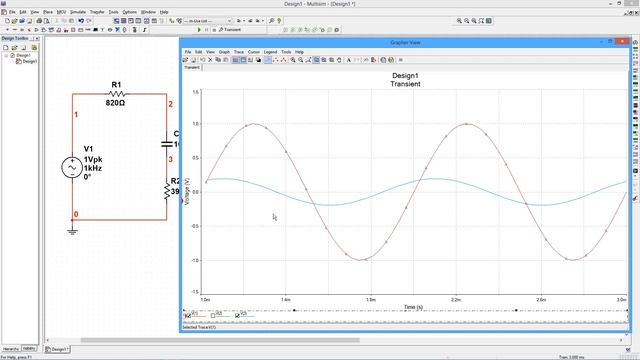Open the Graph menu in Grapher View
This screenshot has height=360, width=640.
224,52
